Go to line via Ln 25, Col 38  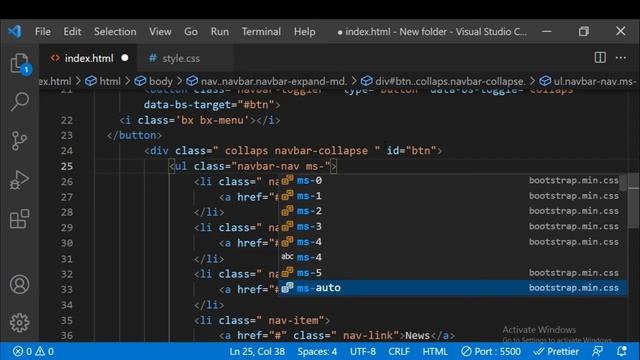[257, 351]
